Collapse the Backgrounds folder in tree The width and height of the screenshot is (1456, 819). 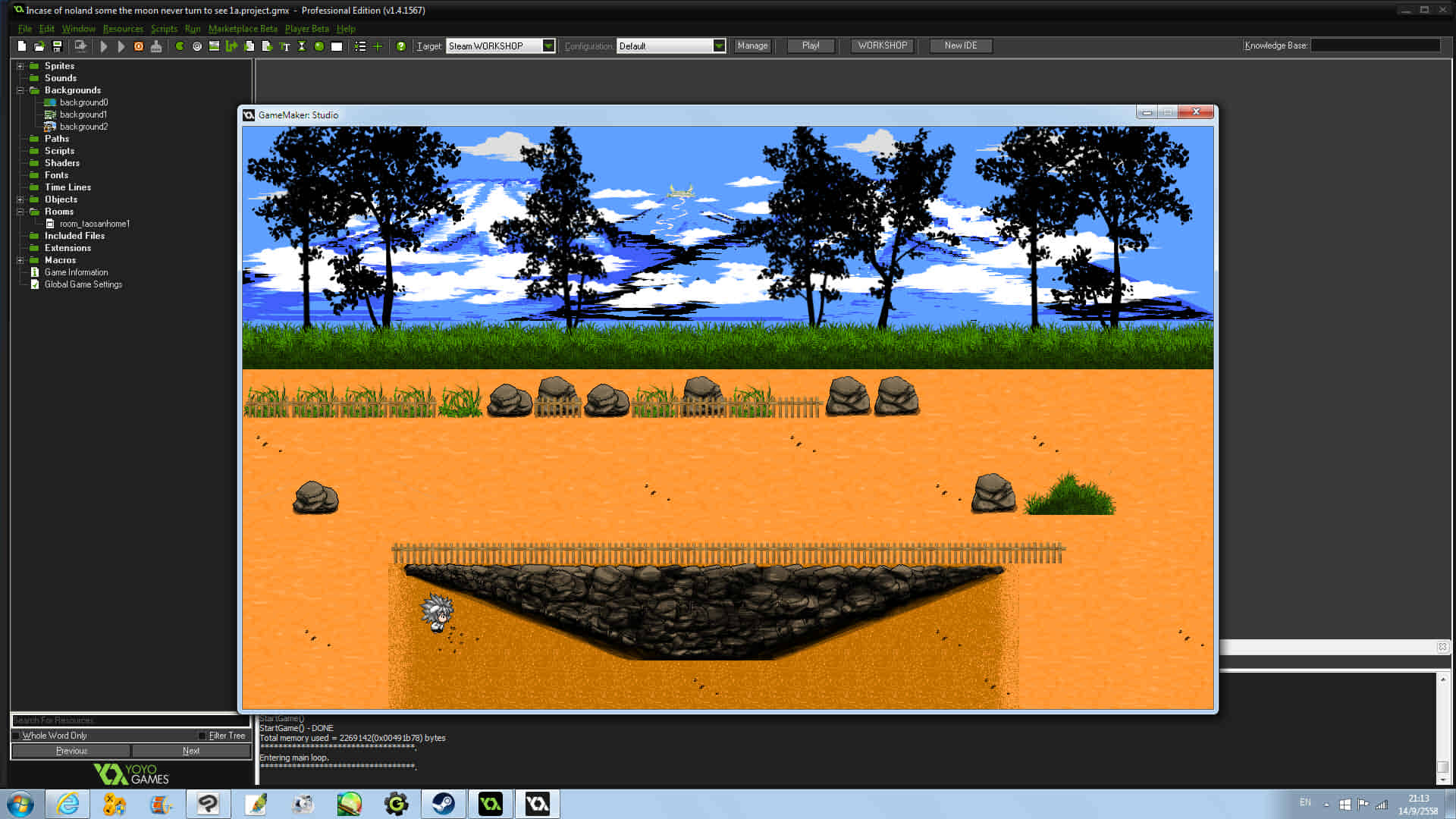point(20,90)
